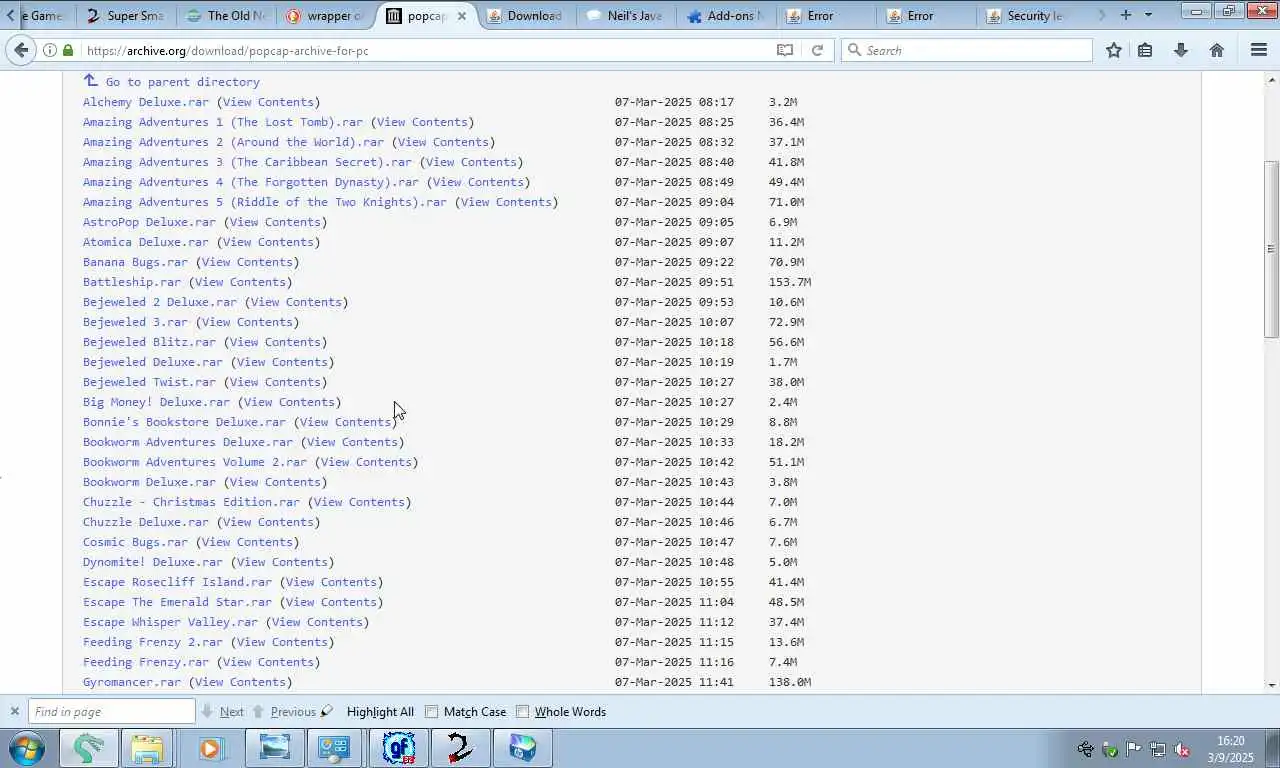This screenshot has height=768, width=1280.
Task: Click the '07-Mar-2025 11:41' date for Gyromancer.rar
Action: tap(674, 682)
